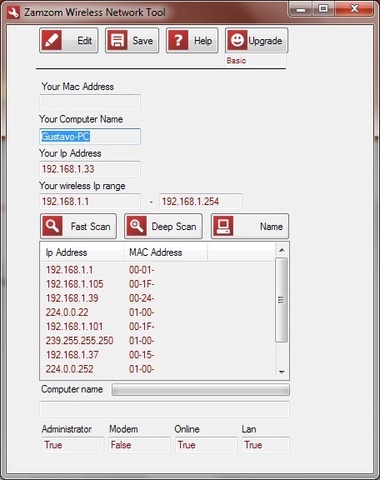Click the Modem False field
This screenshot has height=480, width=380.
[x=139, y=445]
